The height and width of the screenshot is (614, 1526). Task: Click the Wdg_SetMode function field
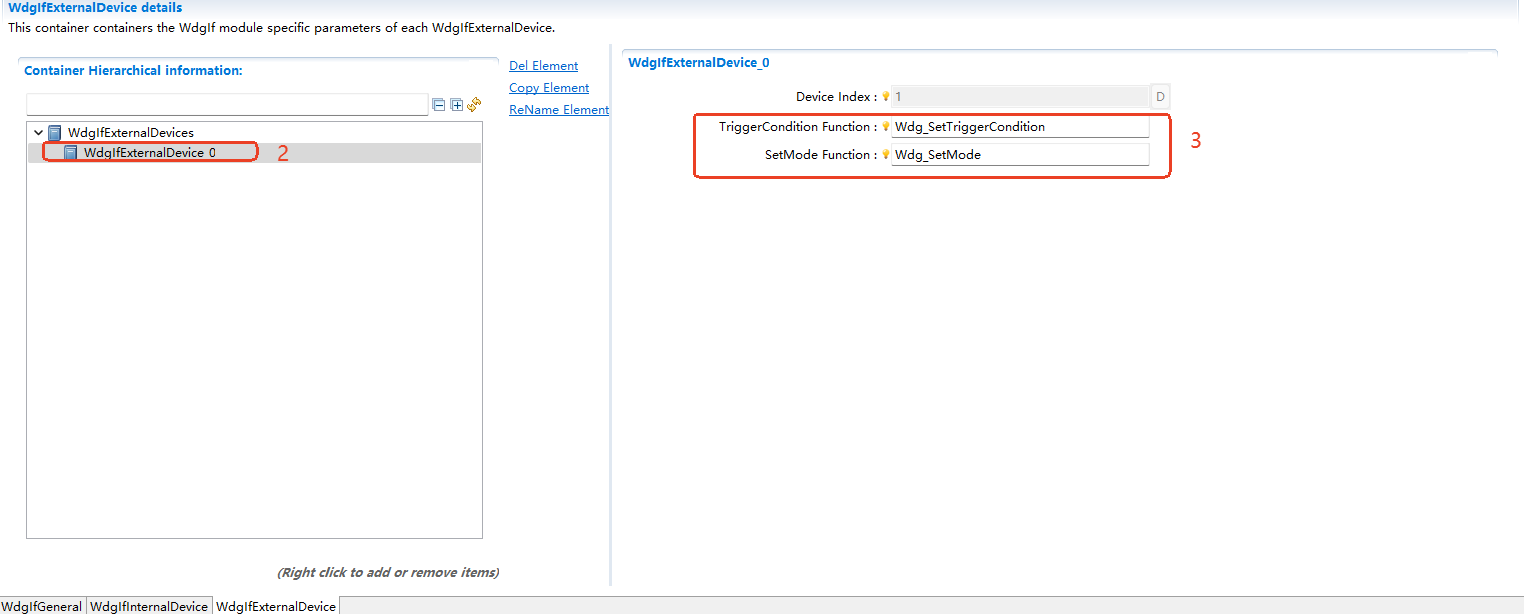(x=1020, y=154)
